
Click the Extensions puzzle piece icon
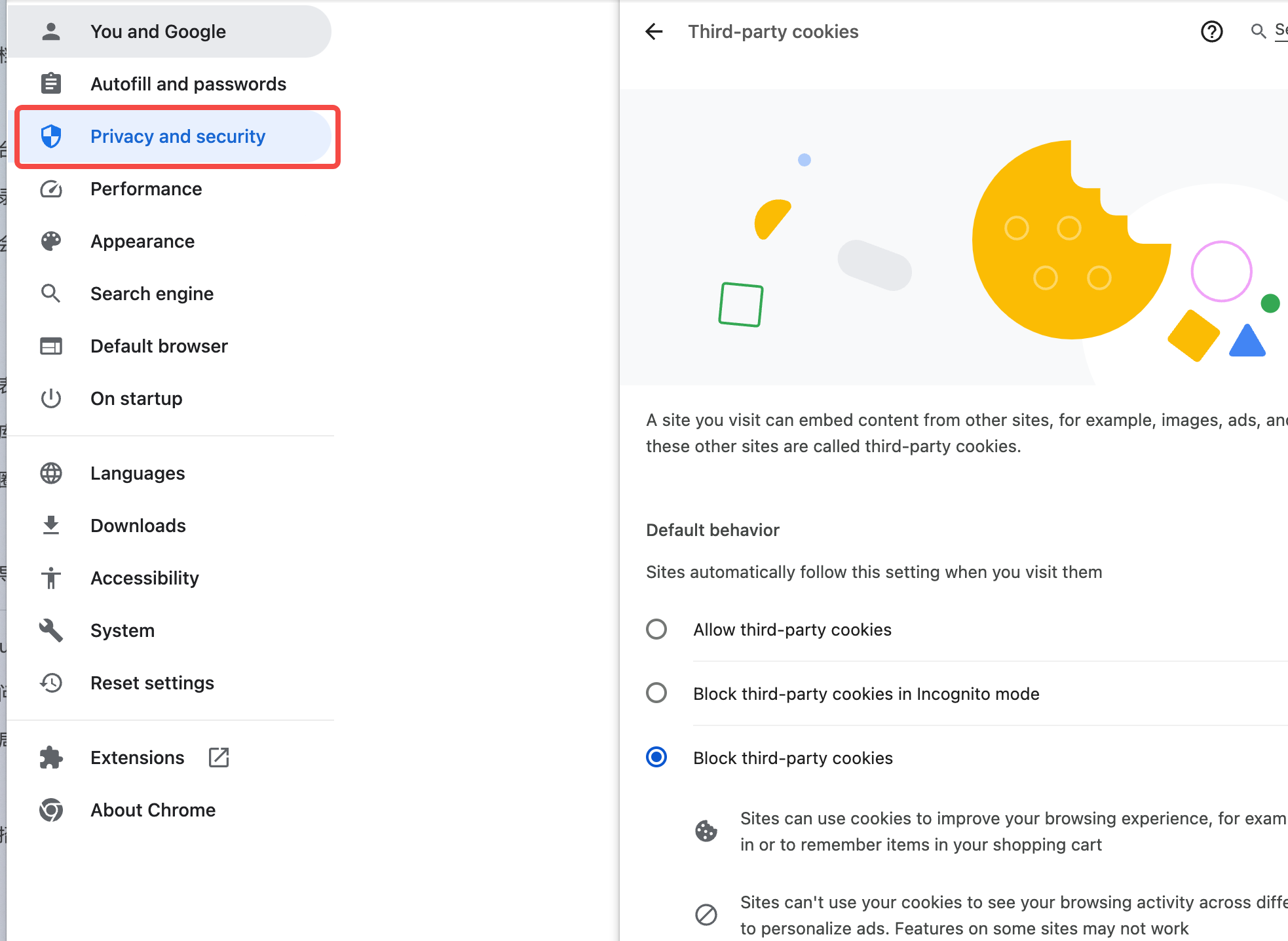51,758
